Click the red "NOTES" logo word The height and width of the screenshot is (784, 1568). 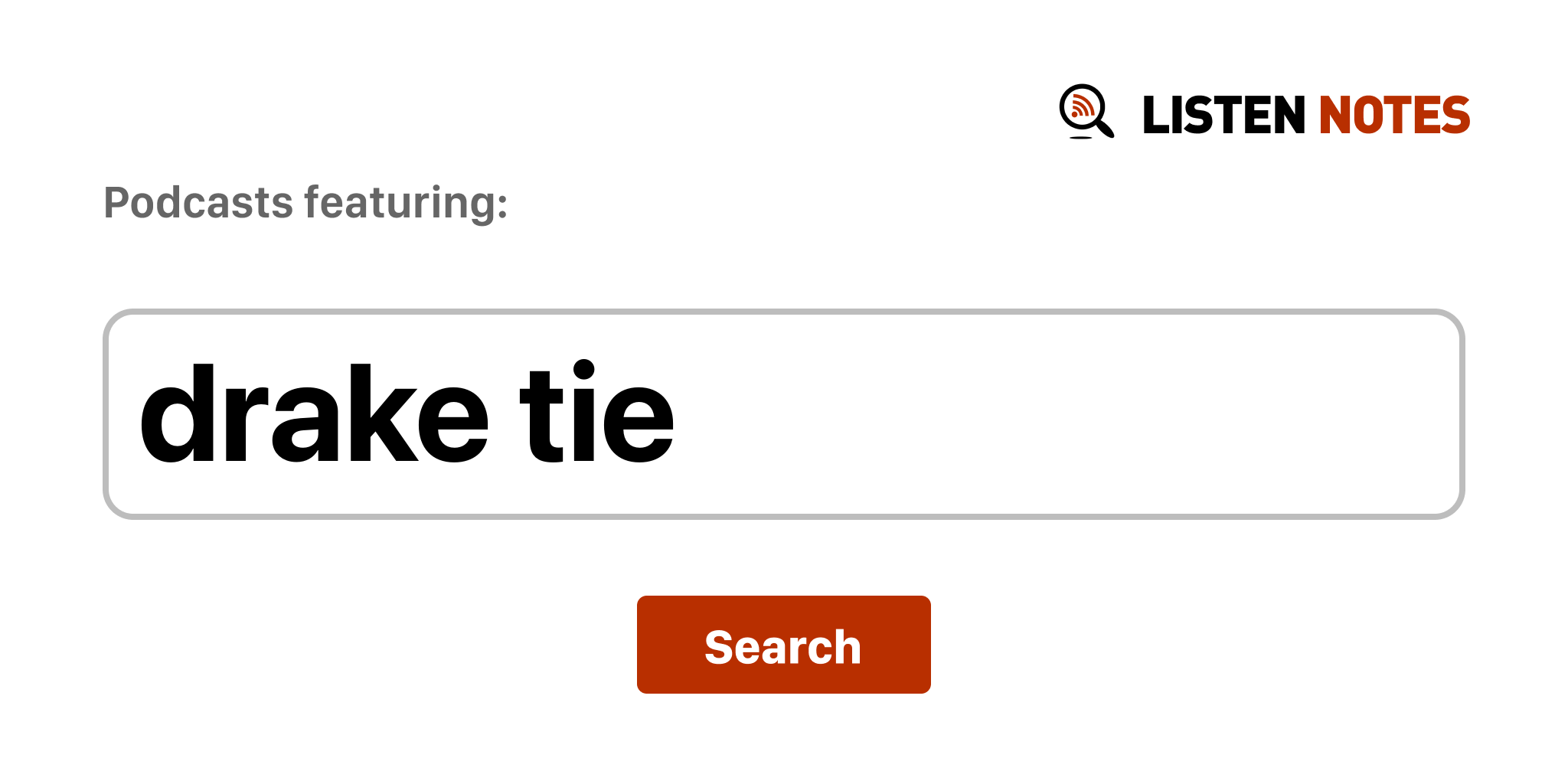coord(1394,116)
